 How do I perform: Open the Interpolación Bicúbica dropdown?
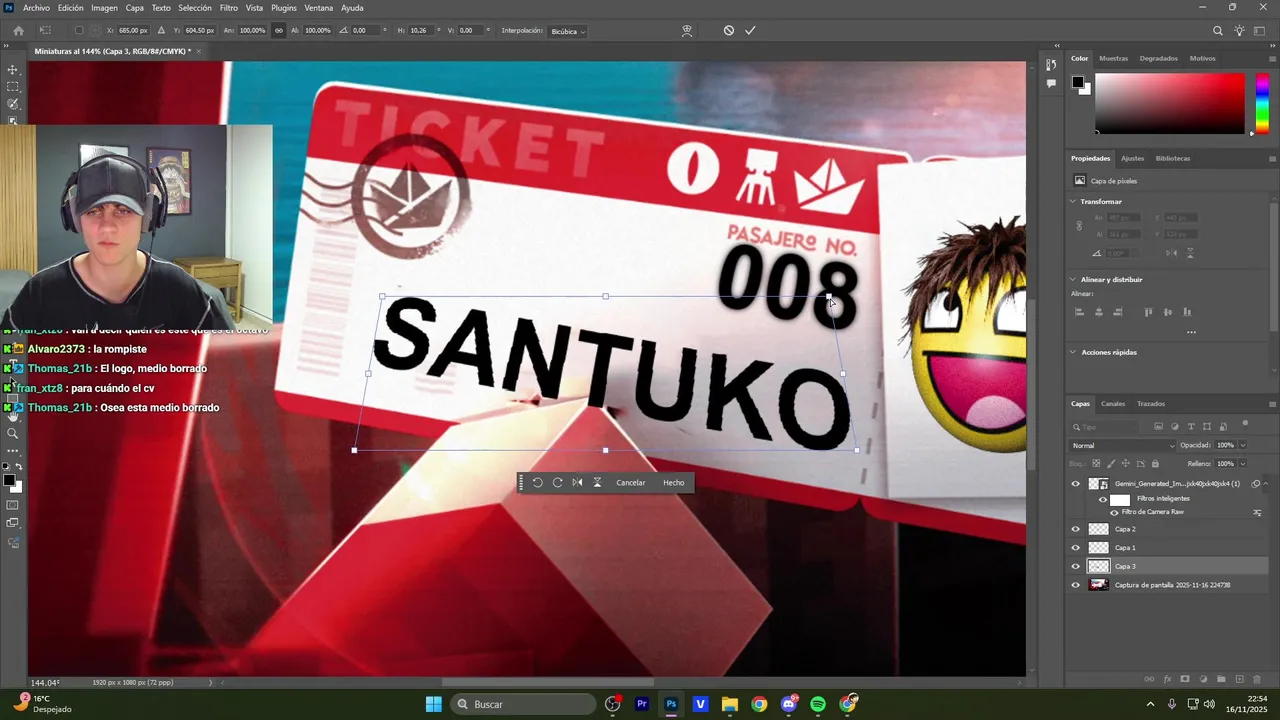(x=567, y=31)
